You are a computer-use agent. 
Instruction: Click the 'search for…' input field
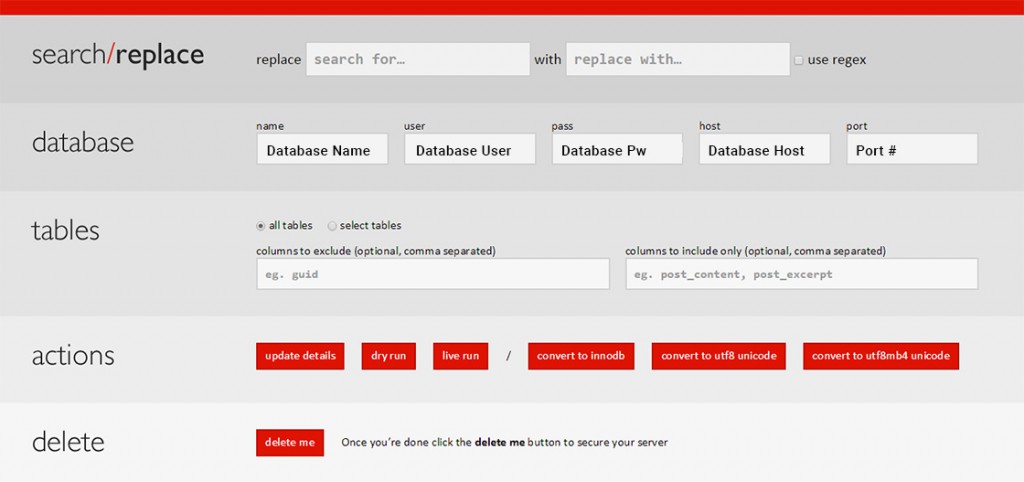[417, 59]
